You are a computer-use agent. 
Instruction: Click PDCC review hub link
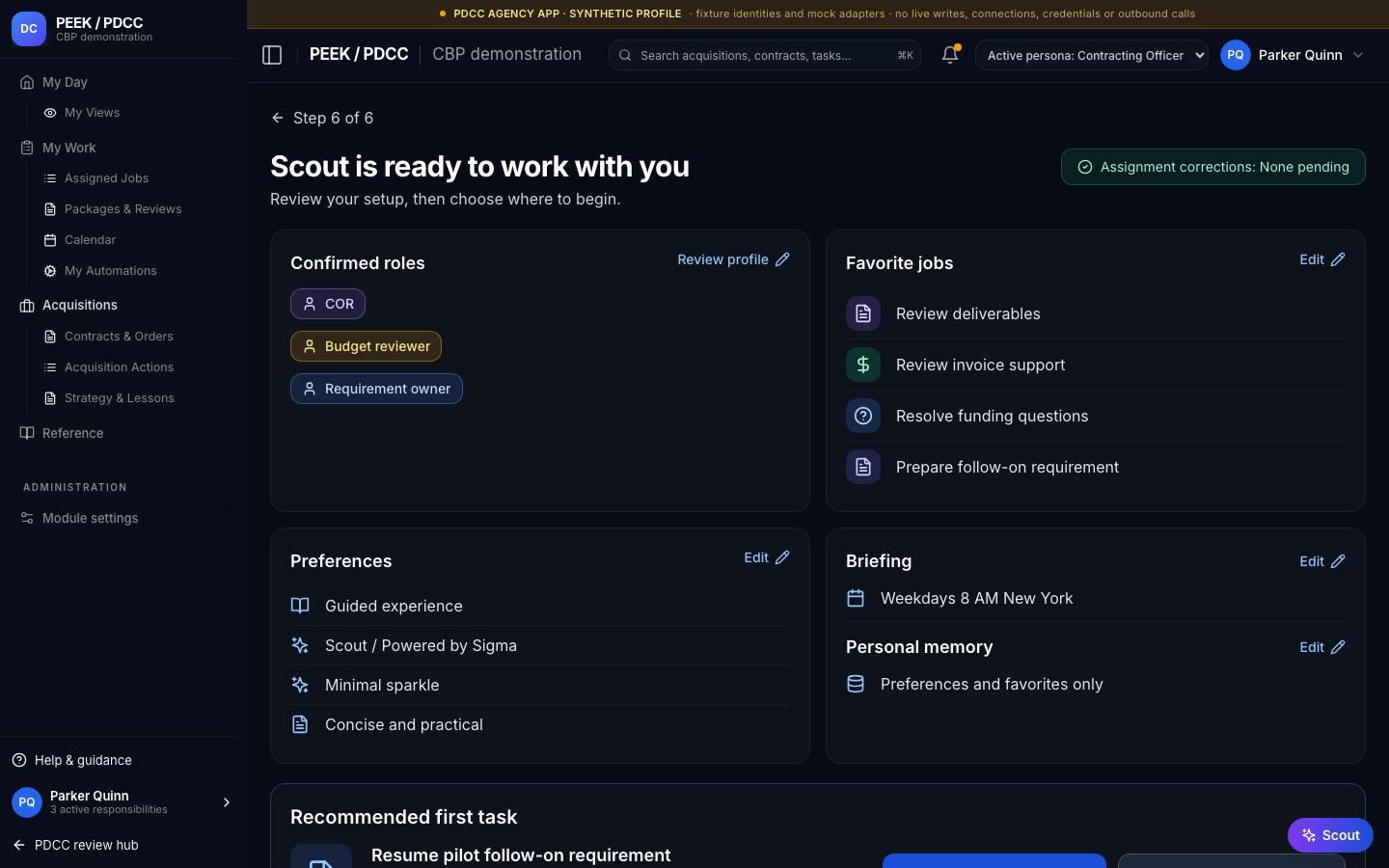87,845
